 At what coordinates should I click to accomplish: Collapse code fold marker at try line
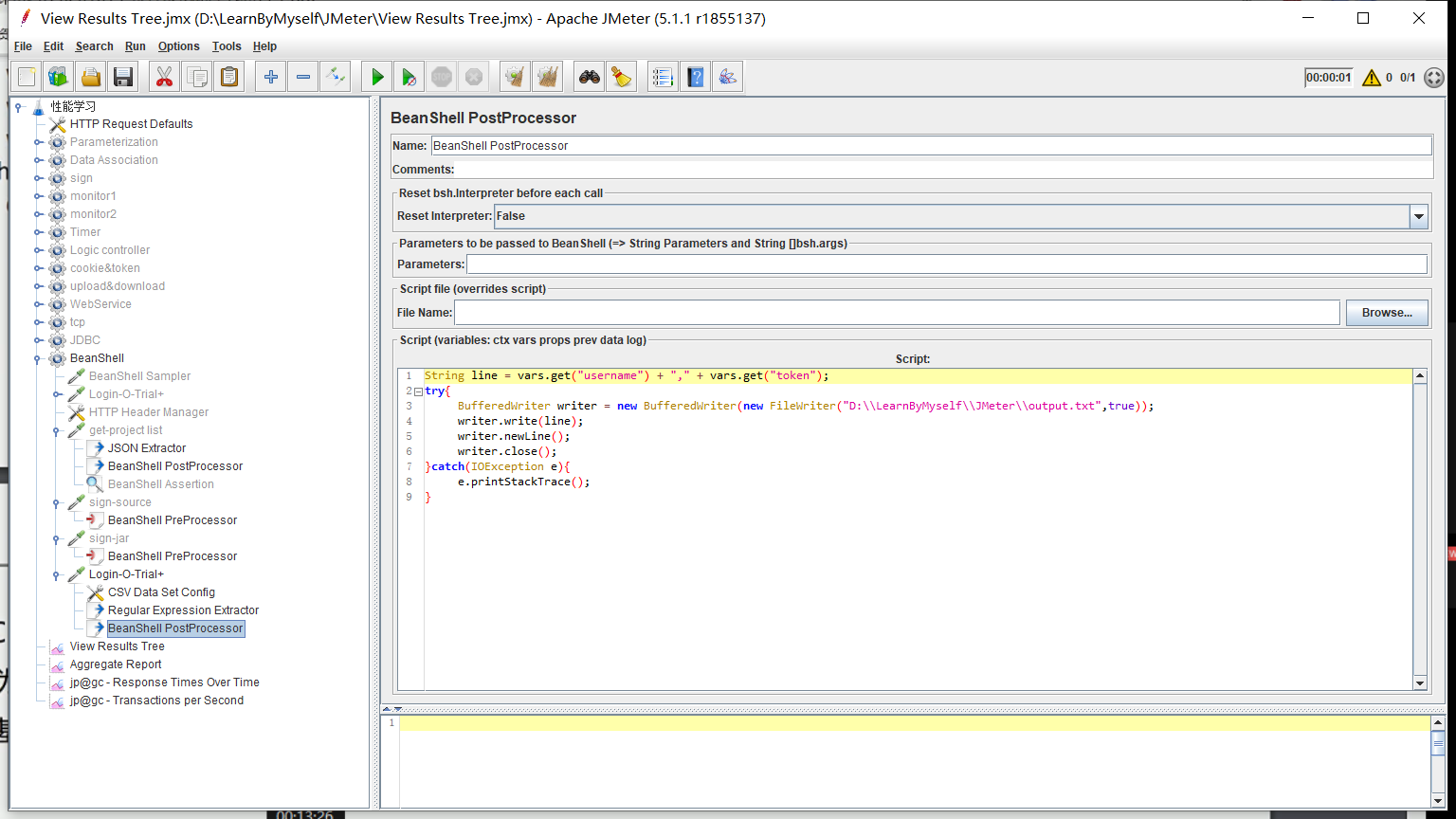click(418, 391)
